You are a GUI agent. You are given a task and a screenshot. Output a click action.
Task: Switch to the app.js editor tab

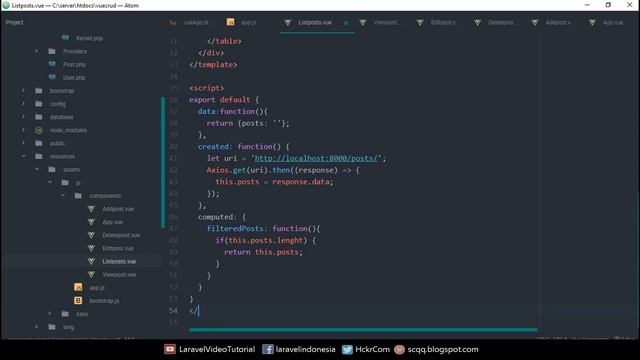(x=242, y=22)
